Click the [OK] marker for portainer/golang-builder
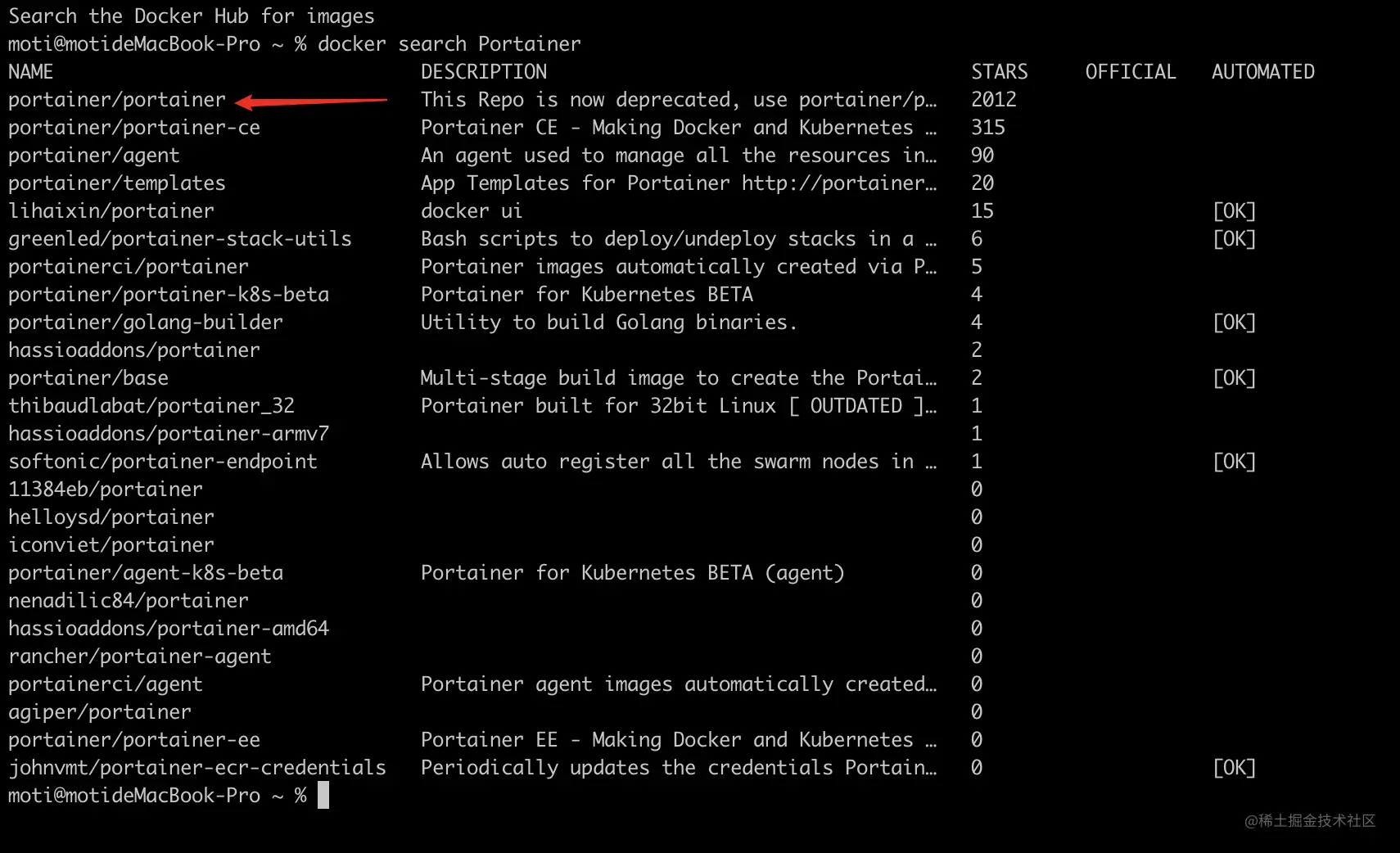 (1234, 323)
